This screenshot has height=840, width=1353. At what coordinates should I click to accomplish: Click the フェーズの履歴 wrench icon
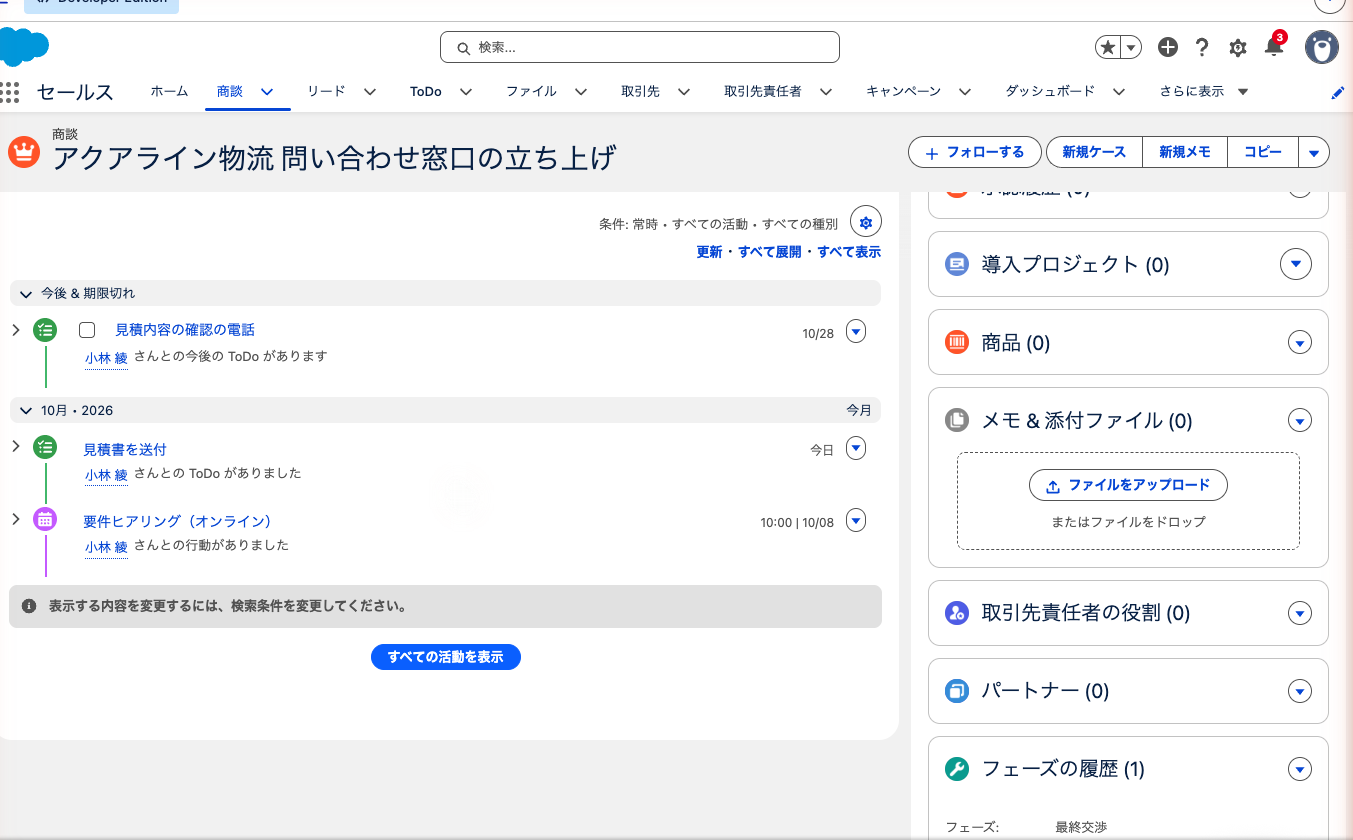coord(957,769)
